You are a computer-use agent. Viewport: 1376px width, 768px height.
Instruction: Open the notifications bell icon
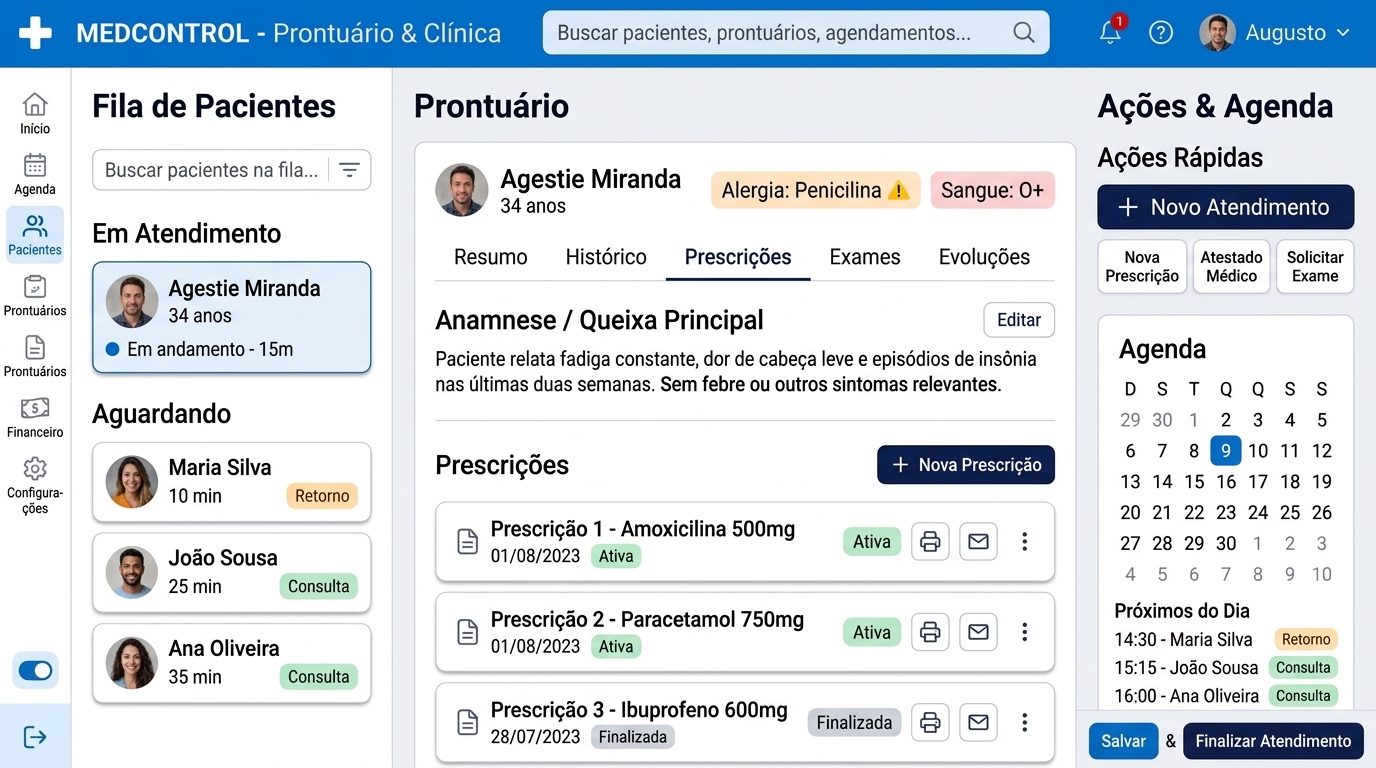point(1111,32)
